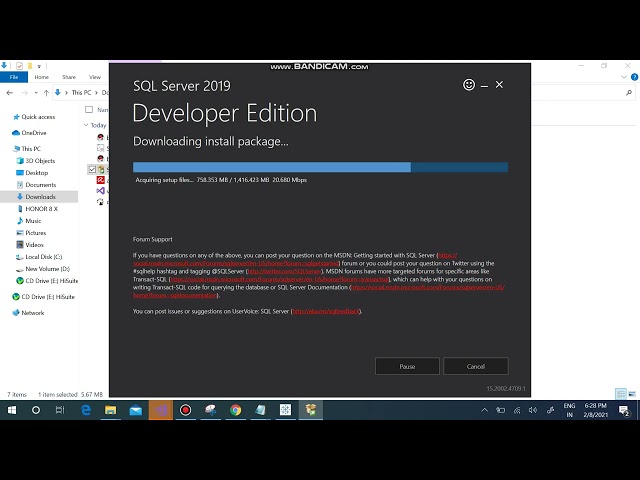Launch Microsoft Edge from taskbar

[x=86, y=410]
